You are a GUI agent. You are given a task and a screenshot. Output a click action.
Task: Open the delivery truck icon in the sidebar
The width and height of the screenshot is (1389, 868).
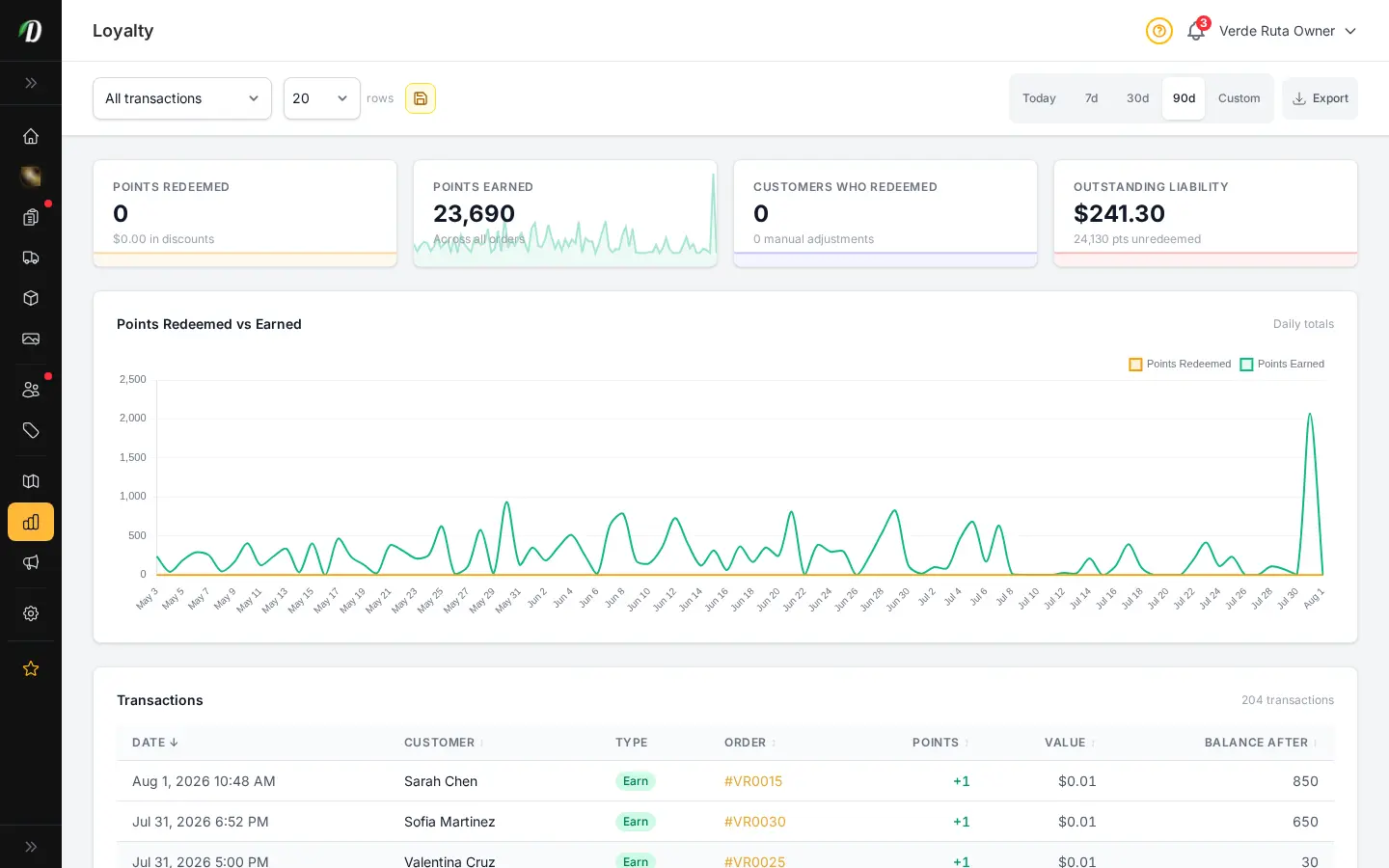[31, 258]
